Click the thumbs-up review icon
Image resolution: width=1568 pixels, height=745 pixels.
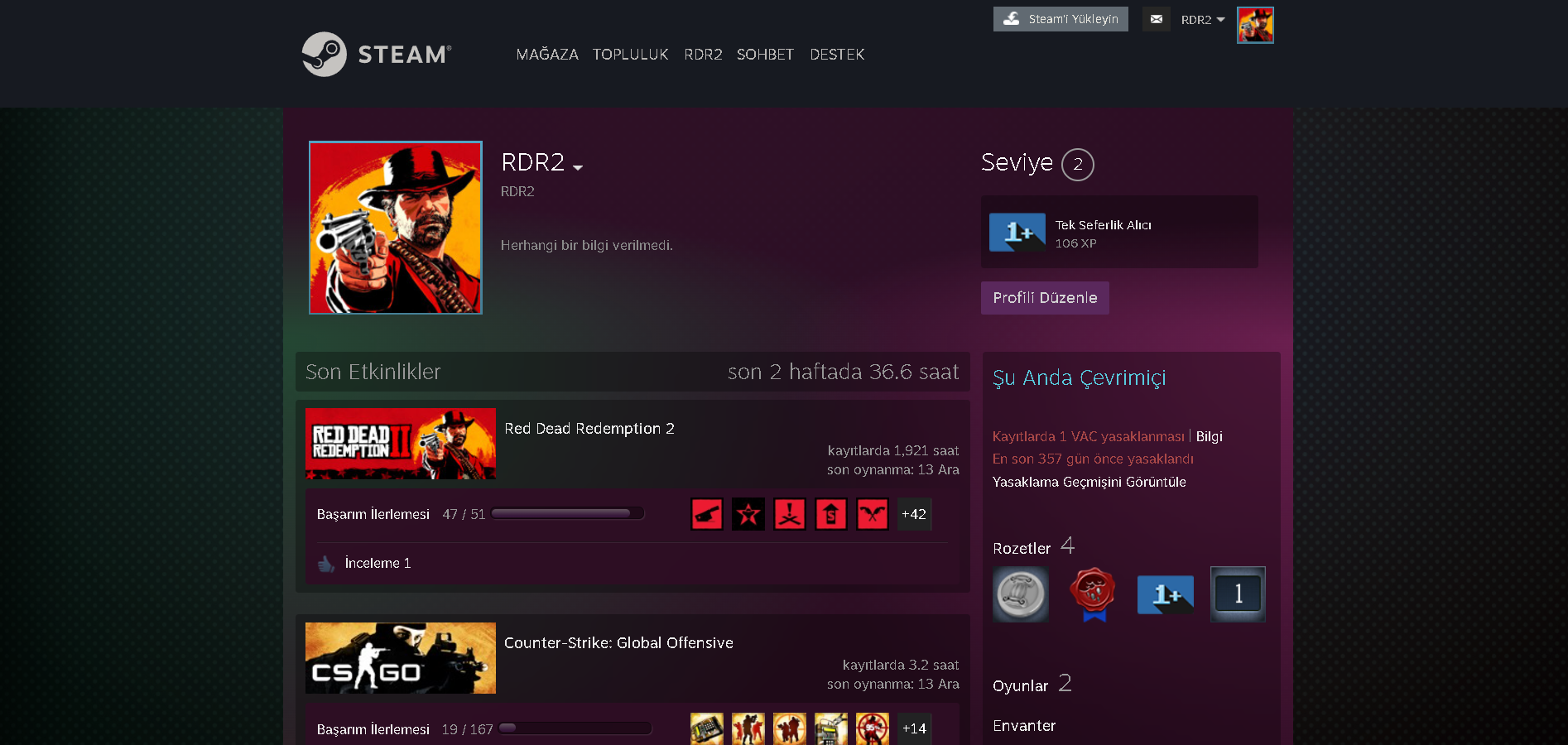(x=326, y=564)
